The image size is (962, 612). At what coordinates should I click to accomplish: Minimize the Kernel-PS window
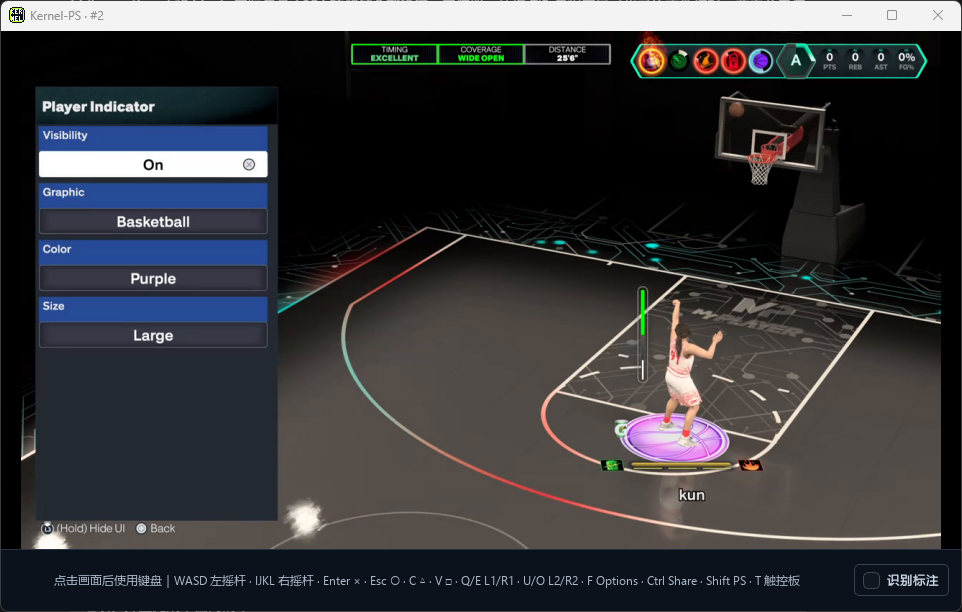point(847,15)
